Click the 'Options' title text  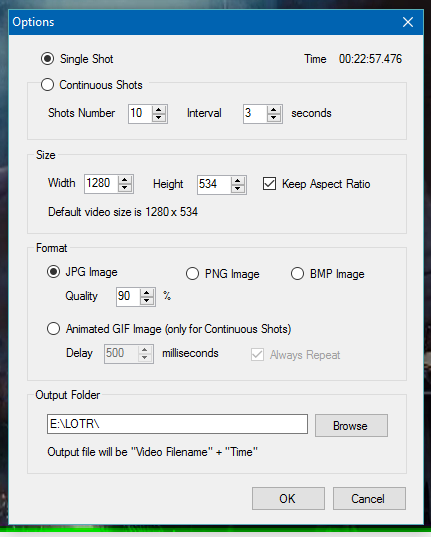point(33,22)
